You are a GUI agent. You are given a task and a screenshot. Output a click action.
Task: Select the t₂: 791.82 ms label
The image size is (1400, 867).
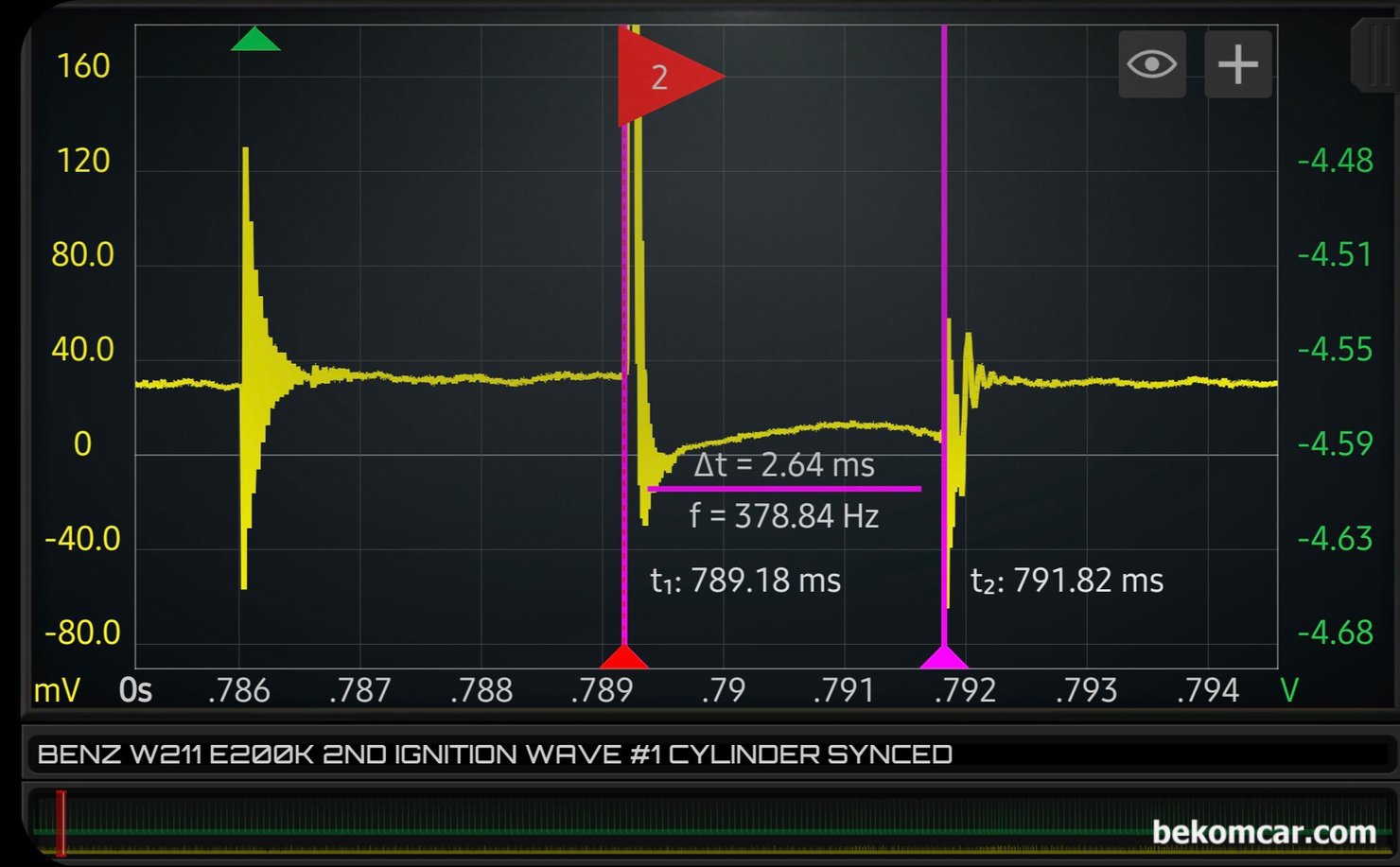1067,580
